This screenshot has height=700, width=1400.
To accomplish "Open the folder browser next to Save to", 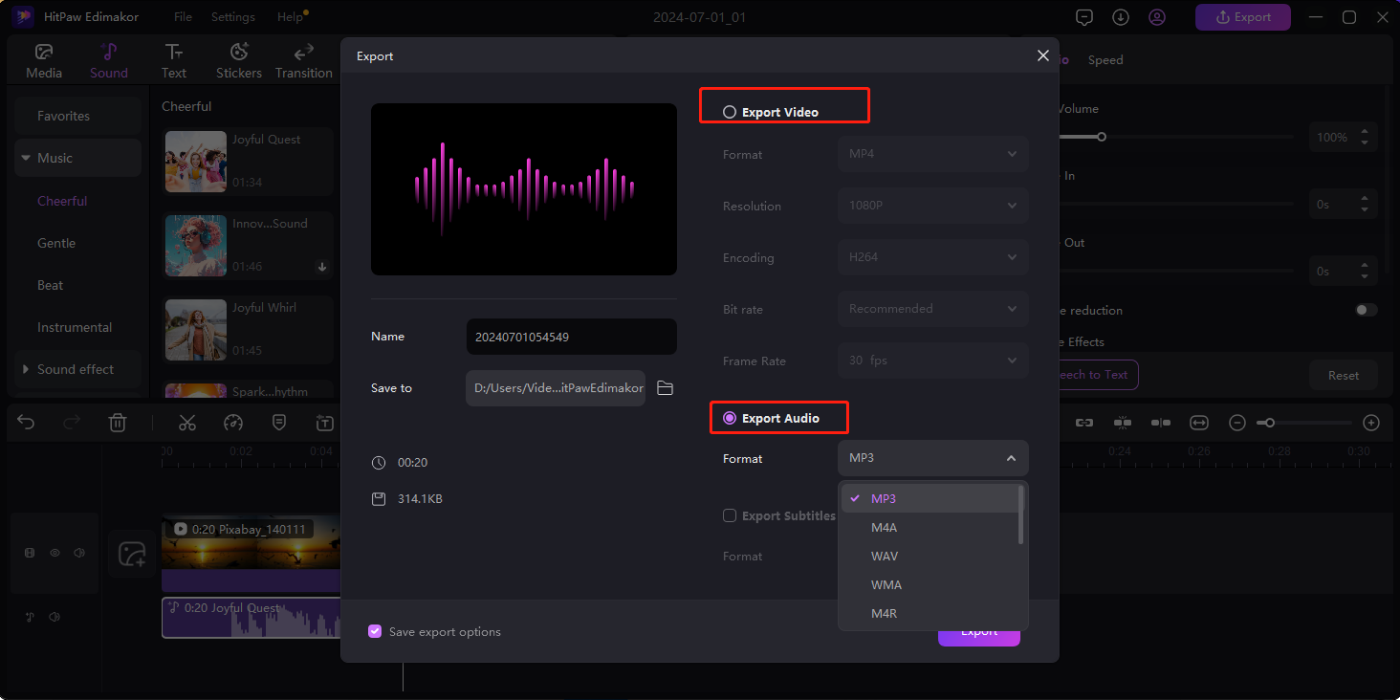I will coord(664,387).
